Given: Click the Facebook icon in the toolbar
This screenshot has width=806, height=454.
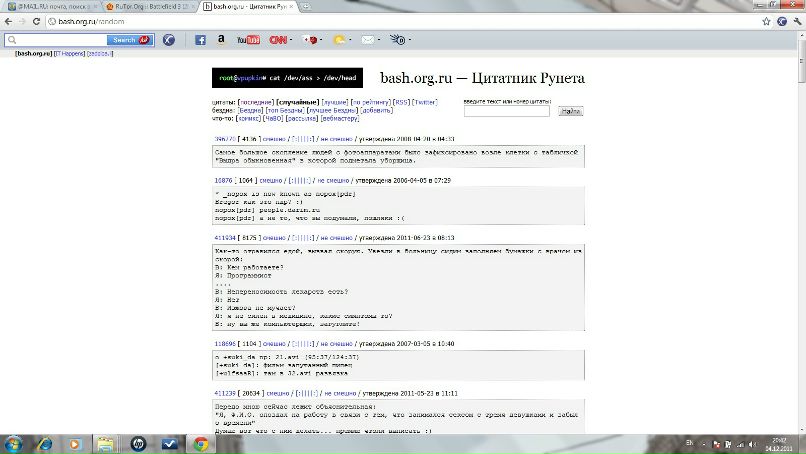Looking at the screenshot, I should click(200, 40).
